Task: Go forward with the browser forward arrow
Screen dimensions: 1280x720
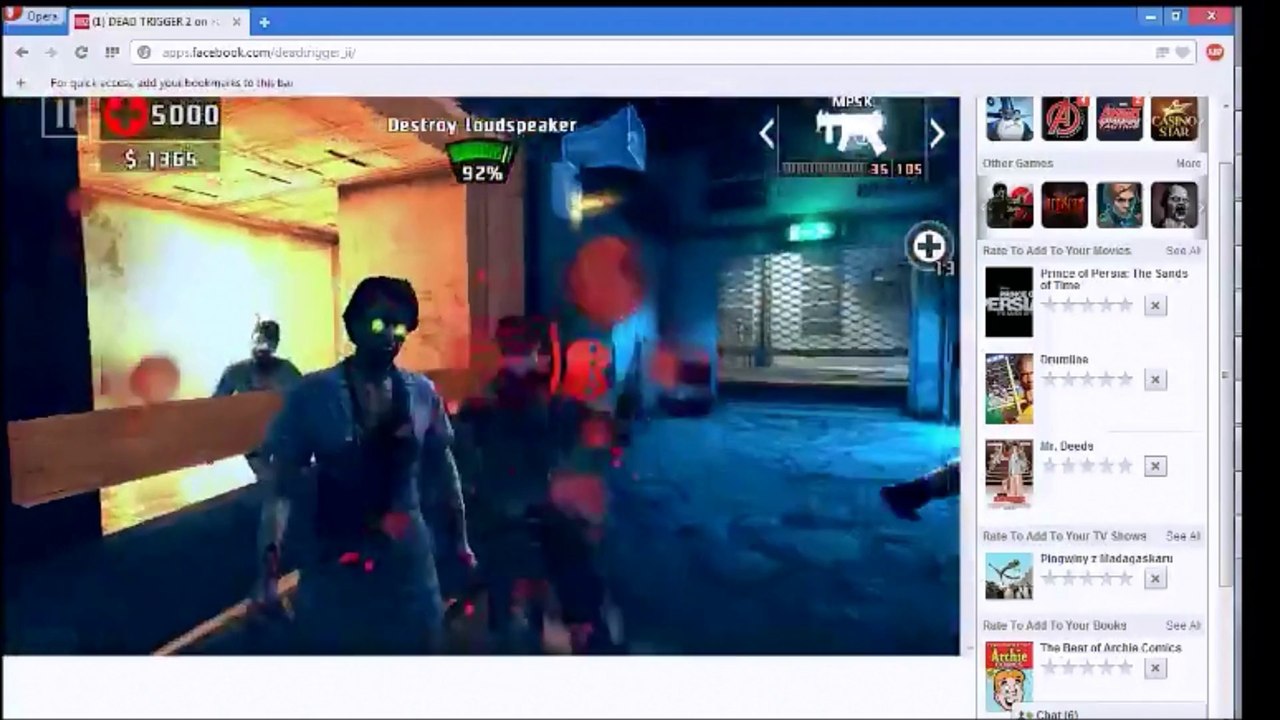Action: [x=51, y=52]
